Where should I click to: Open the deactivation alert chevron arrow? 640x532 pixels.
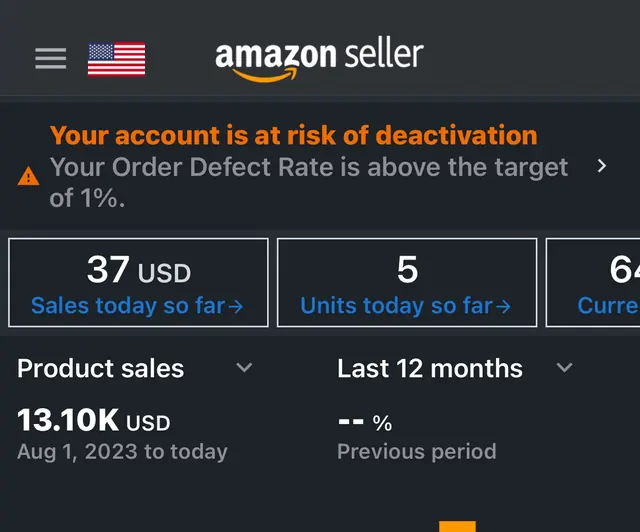point(602,166)
